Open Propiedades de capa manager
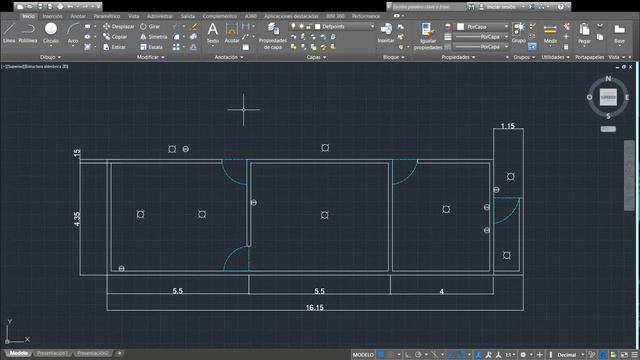 click(273, 36)
